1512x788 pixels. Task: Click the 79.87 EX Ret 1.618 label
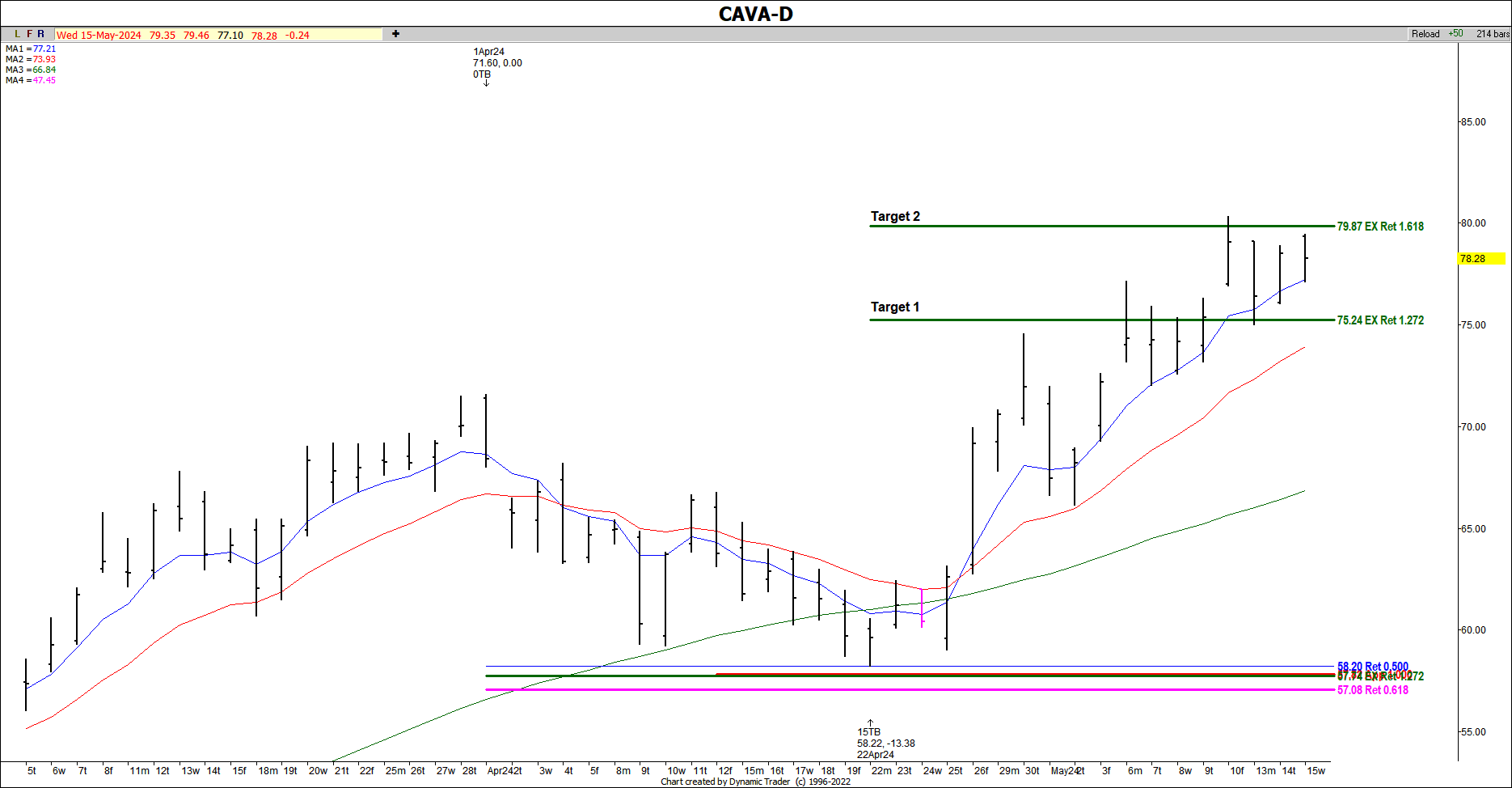(x=1380, y=227)
